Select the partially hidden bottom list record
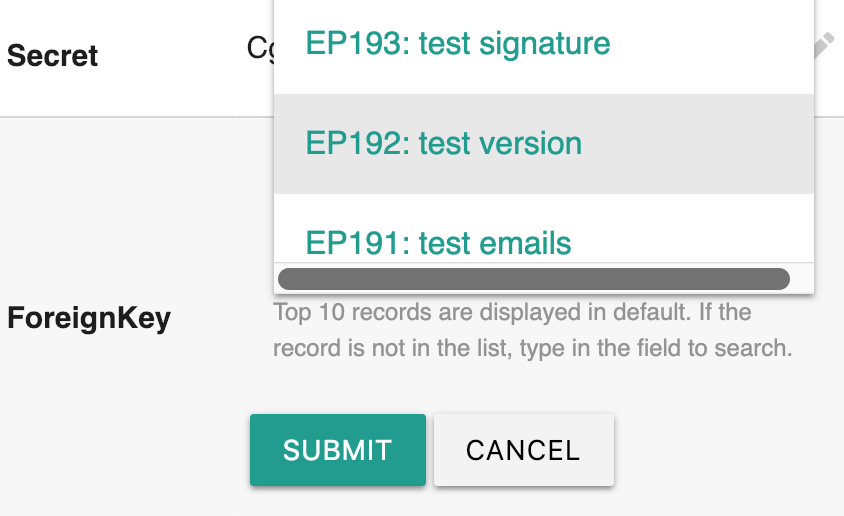 (439, 242)
